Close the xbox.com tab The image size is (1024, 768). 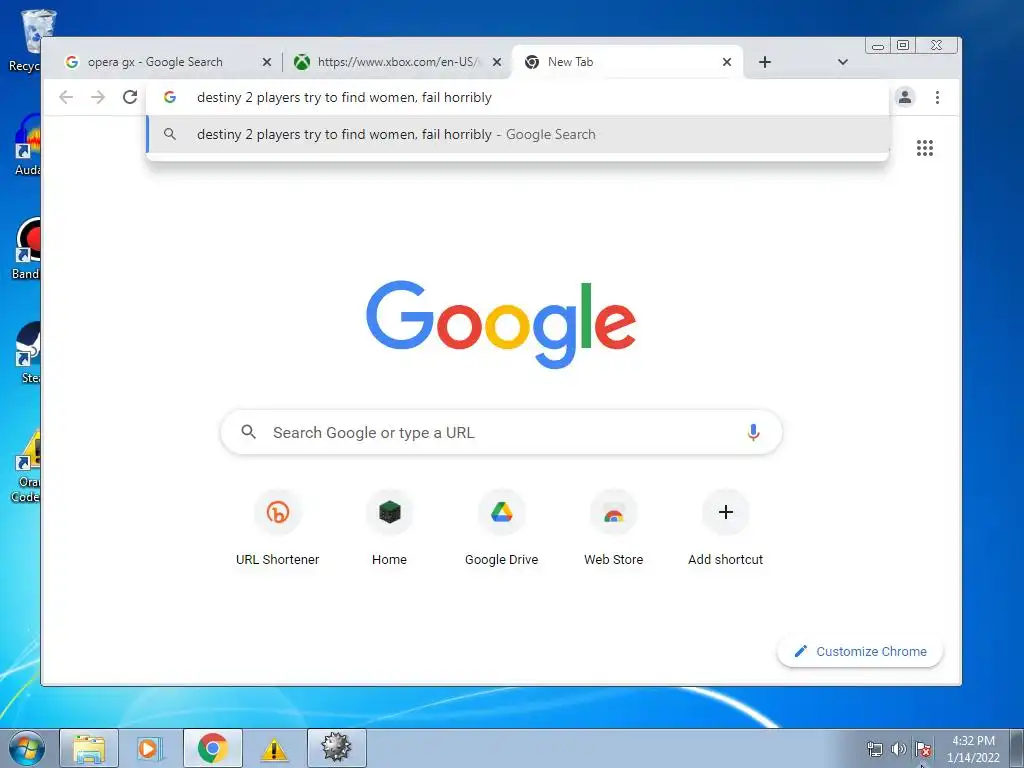(x=497, y=62)
